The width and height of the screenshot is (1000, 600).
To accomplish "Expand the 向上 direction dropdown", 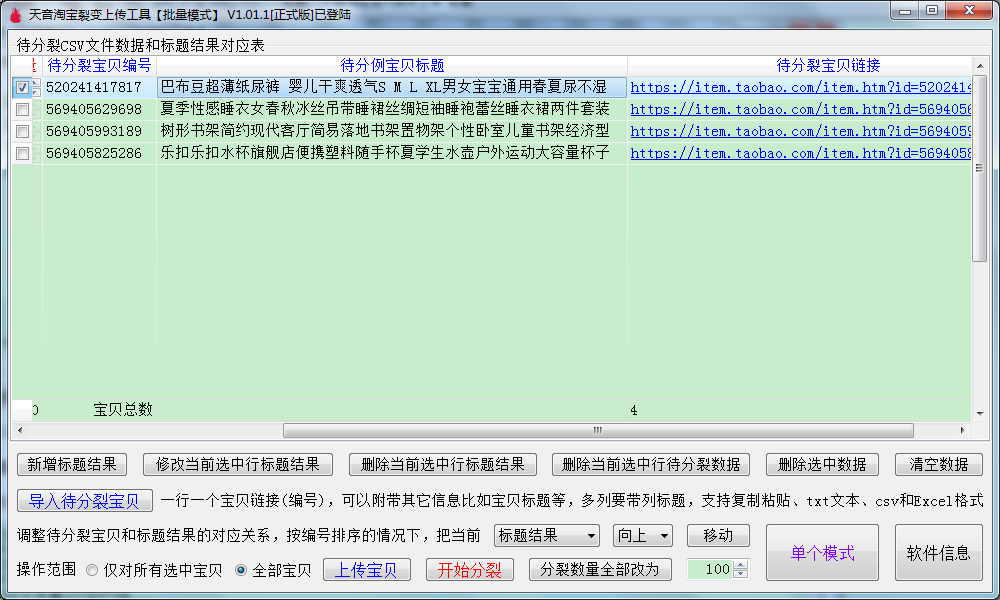I will pyautogui.click(x=642, y=536).
